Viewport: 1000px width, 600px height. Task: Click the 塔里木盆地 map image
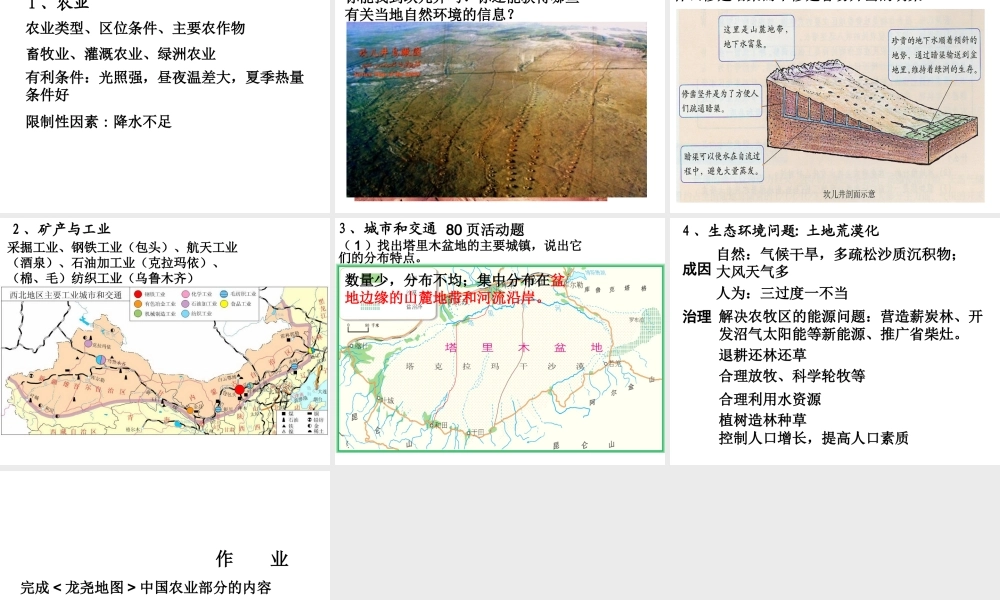point(501,359)
